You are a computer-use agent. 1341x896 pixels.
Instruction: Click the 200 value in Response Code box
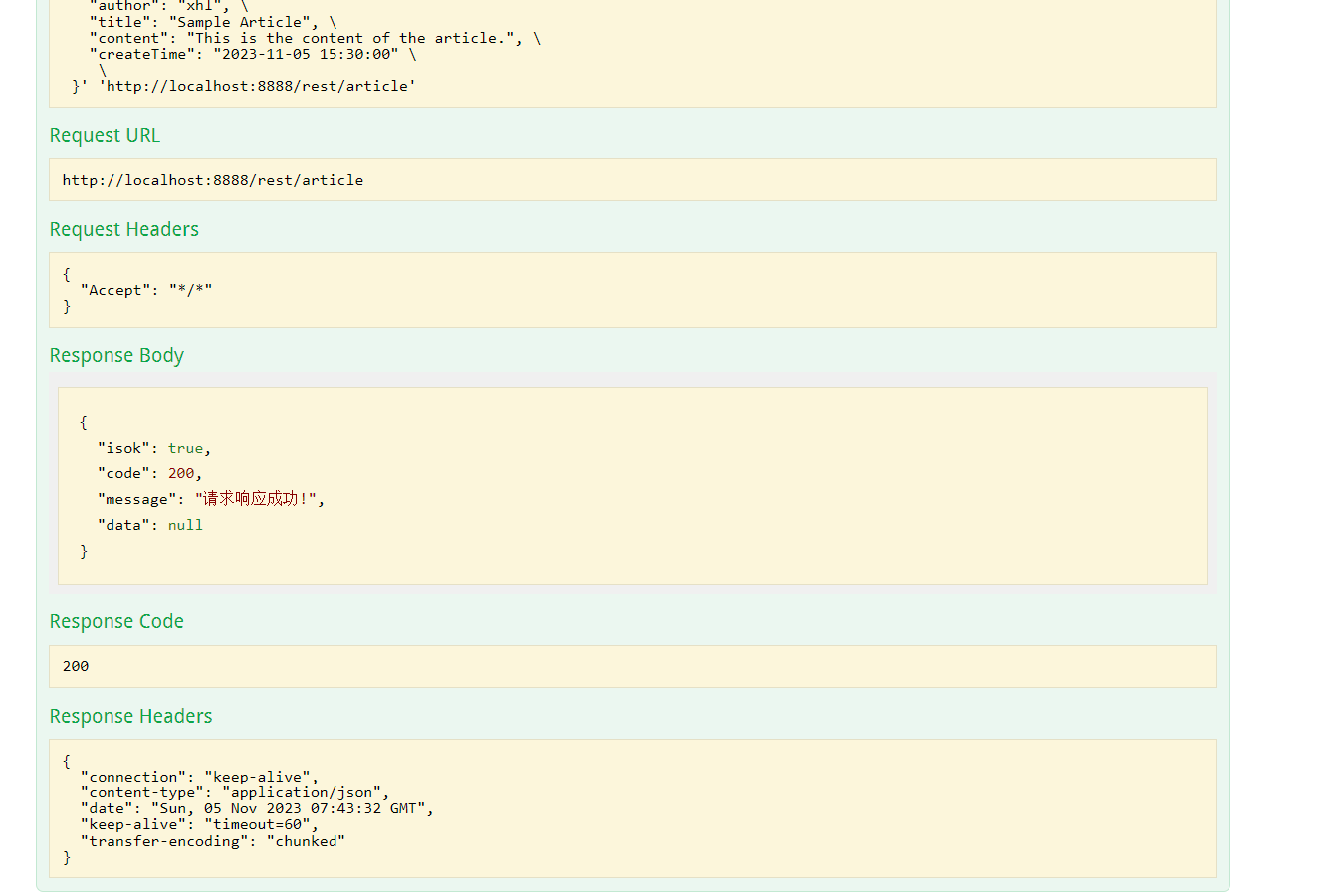coord(76,666)
